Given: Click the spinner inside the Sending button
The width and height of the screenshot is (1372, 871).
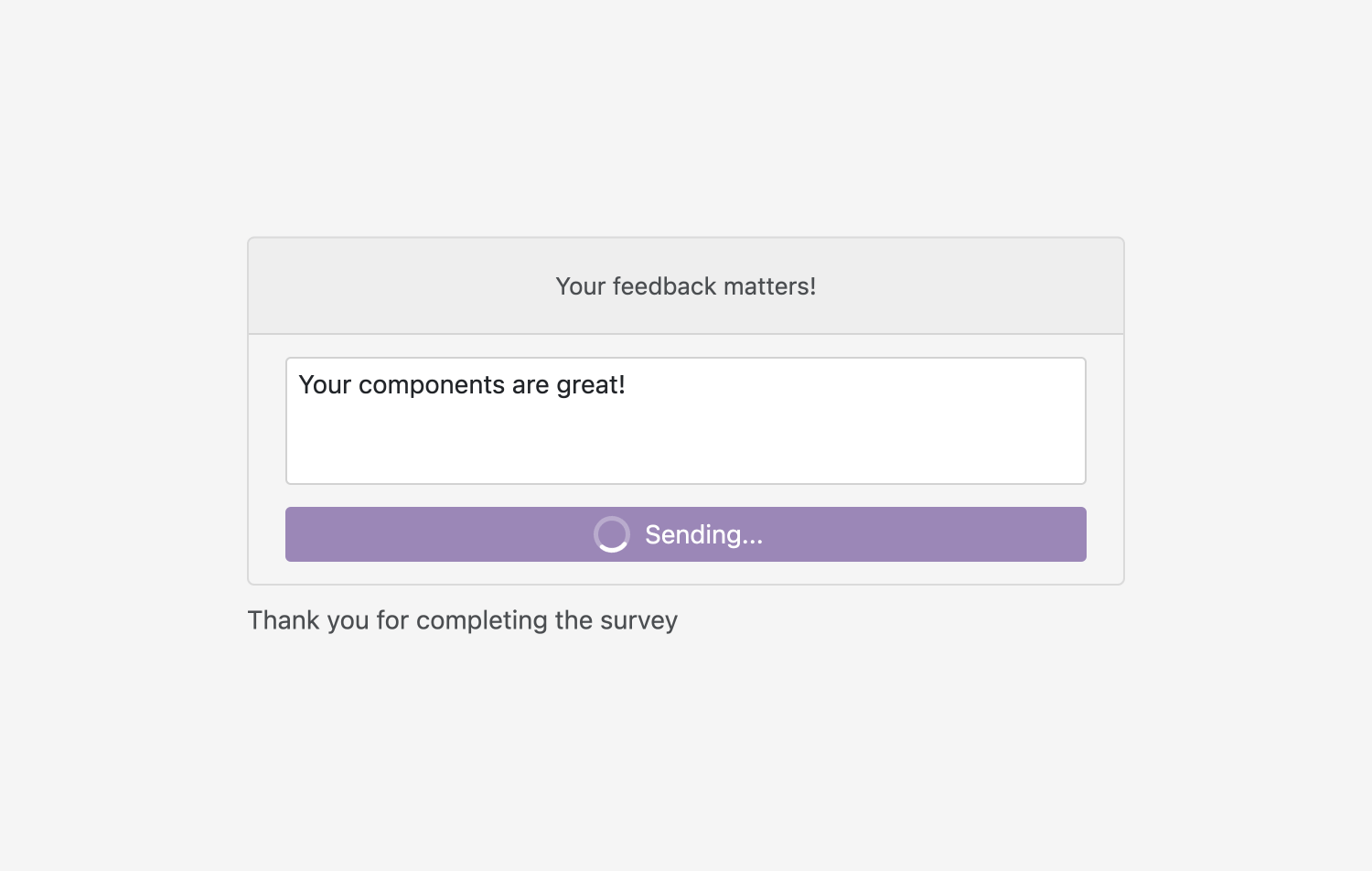Looking at the screenshot, I should pyautogui.click(x=611, y=534).
